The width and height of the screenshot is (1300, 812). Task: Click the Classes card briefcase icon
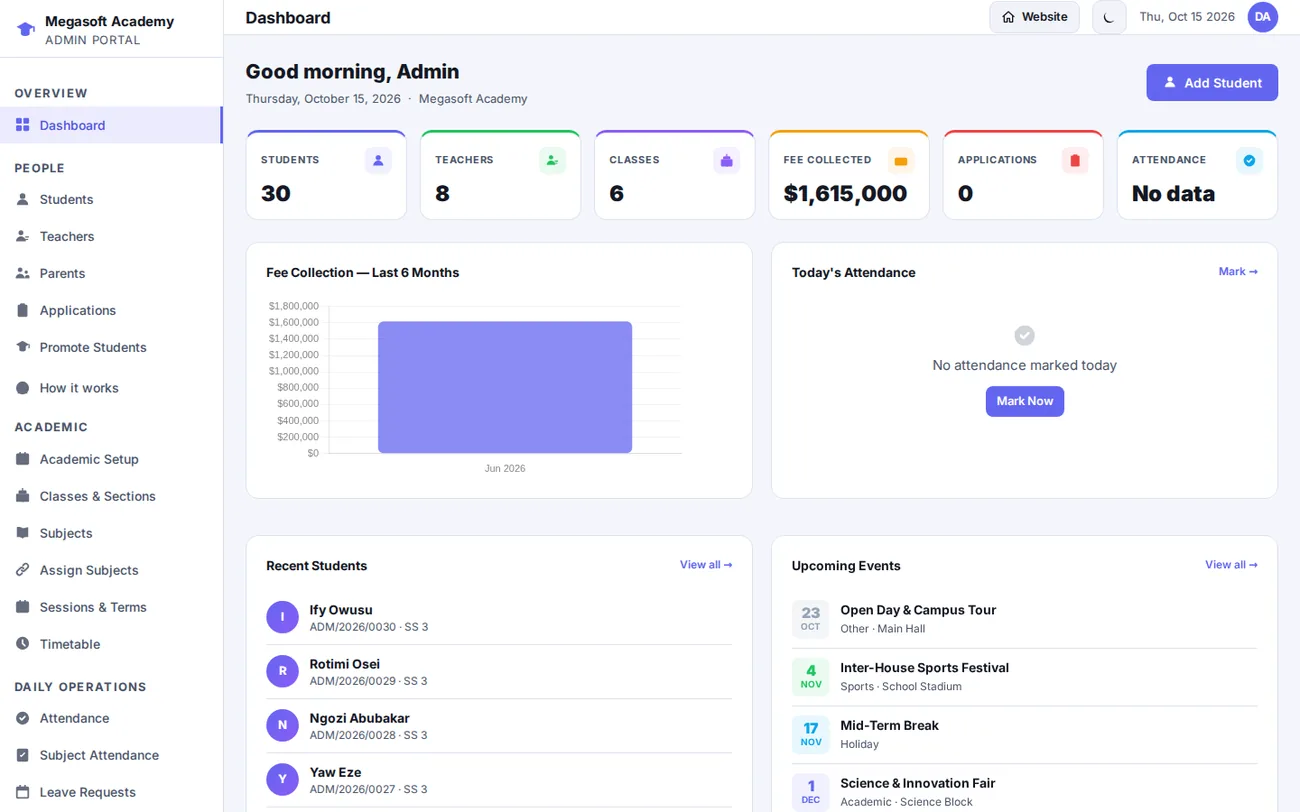pyautogui.click(x=727, y=161)
